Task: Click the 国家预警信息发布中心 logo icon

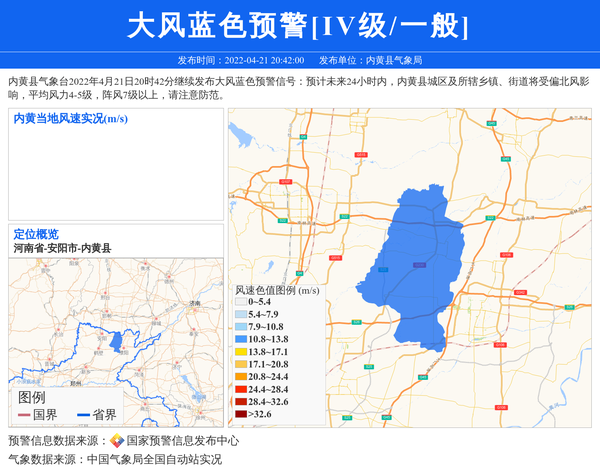Action: pos(117,440)
